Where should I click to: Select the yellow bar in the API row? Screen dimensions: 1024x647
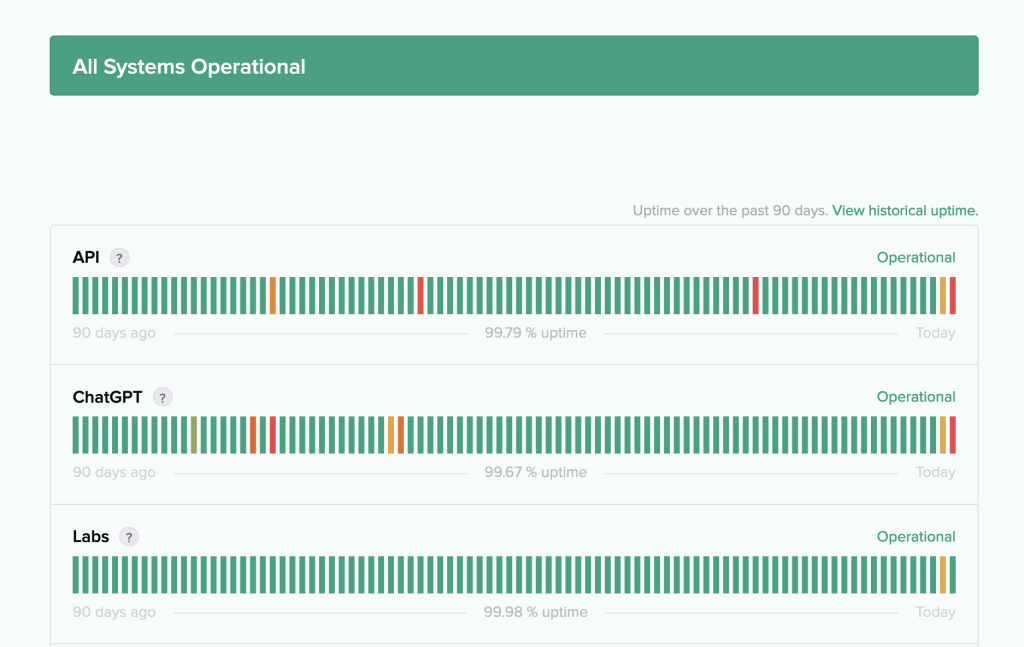[943, 296]
